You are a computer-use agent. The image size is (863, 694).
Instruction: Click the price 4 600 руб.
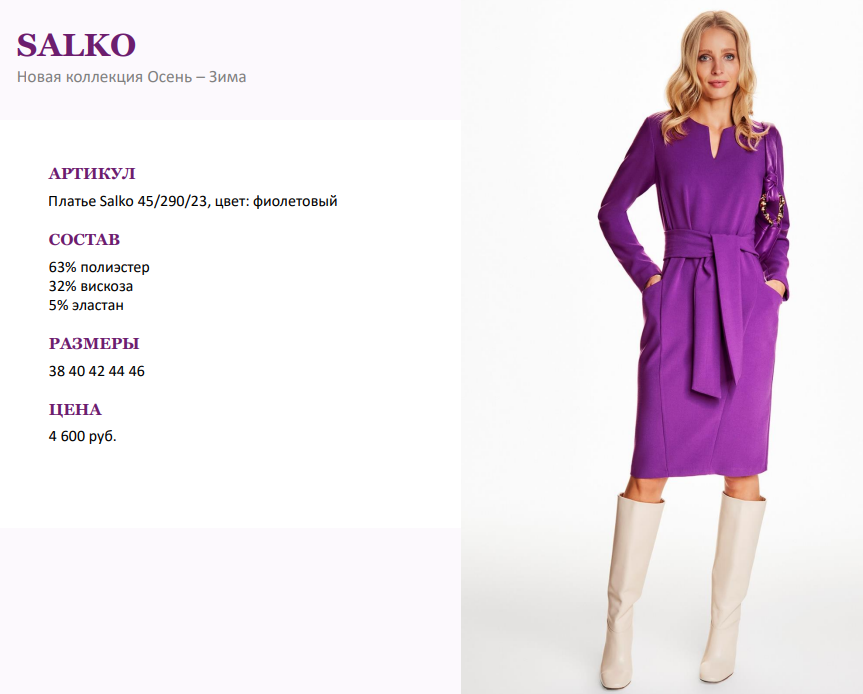tap(83, 436)
